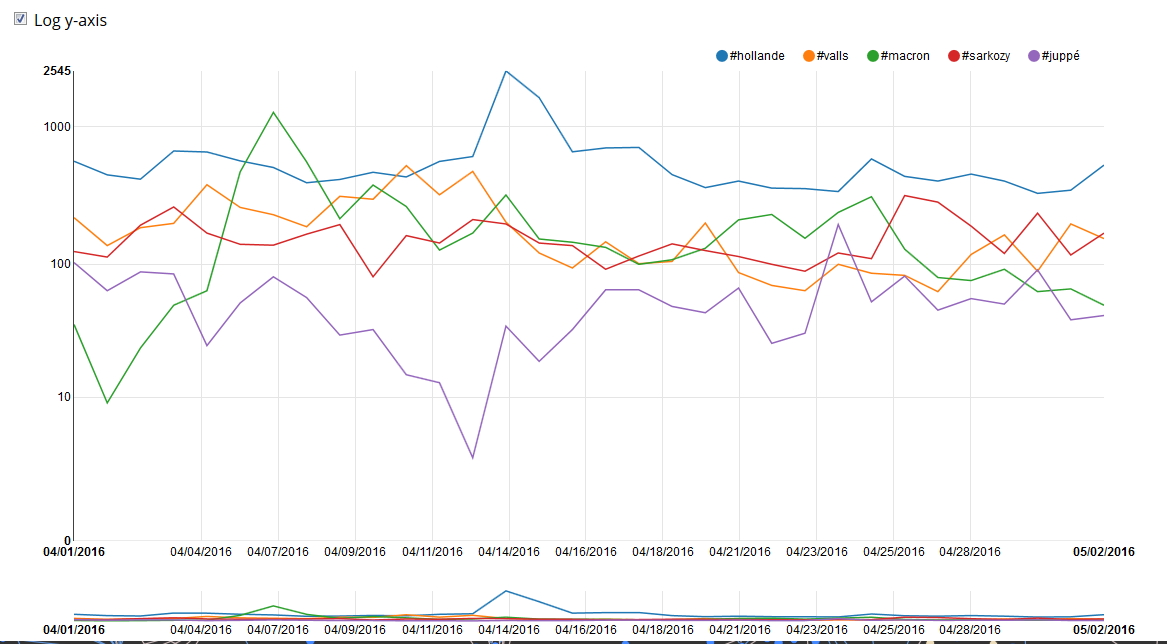Viewport: 1167px width, 644px height.
Task: Click main chart 04/16/2016 axis label
Action: click(586, 552)
